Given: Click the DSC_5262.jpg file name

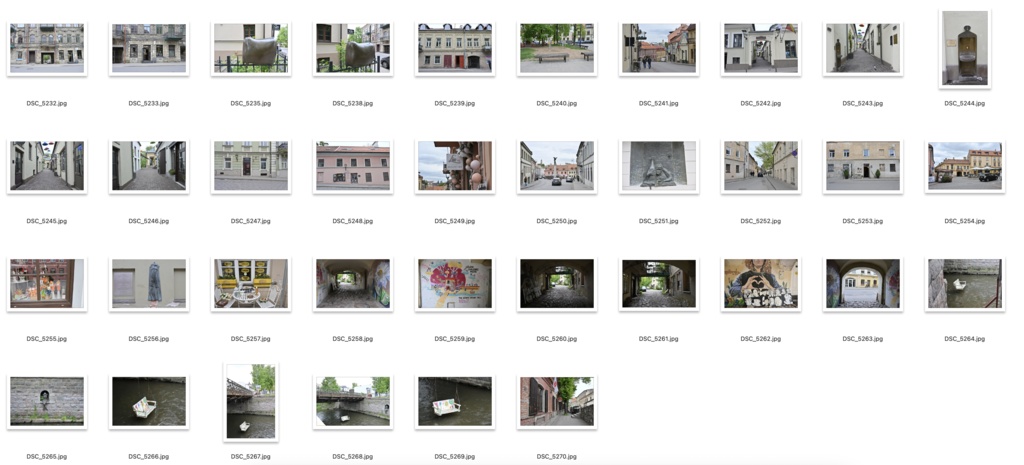Looking at the screenshot, I should coord(761,339).
